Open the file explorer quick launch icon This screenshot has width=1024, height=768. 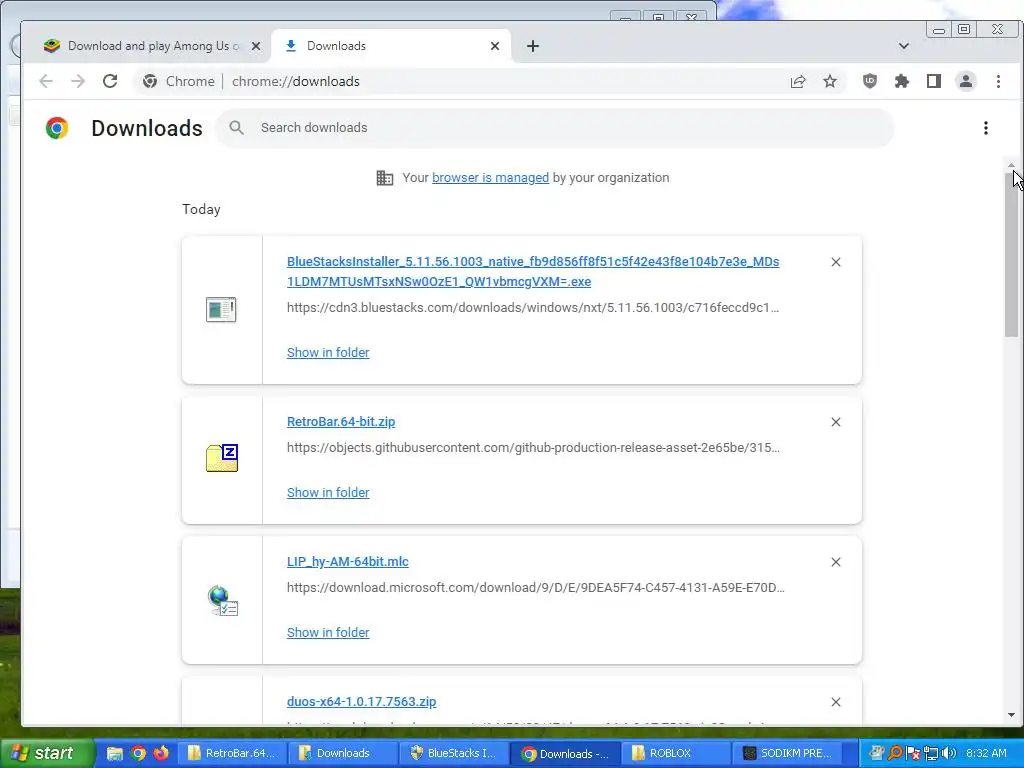click(x=115, y=753)
